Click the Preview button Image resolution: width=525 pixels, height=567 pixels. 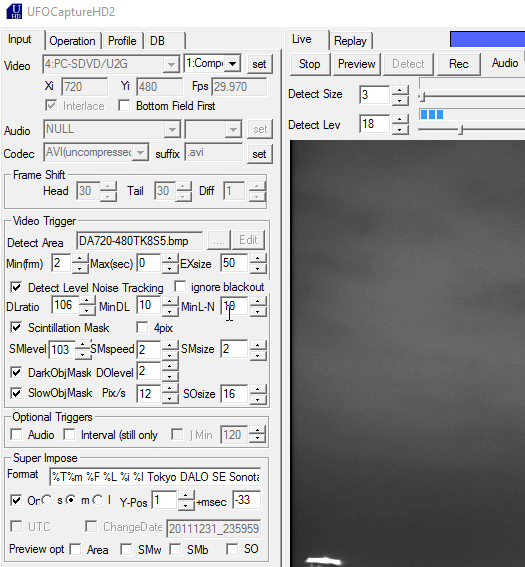357,64
